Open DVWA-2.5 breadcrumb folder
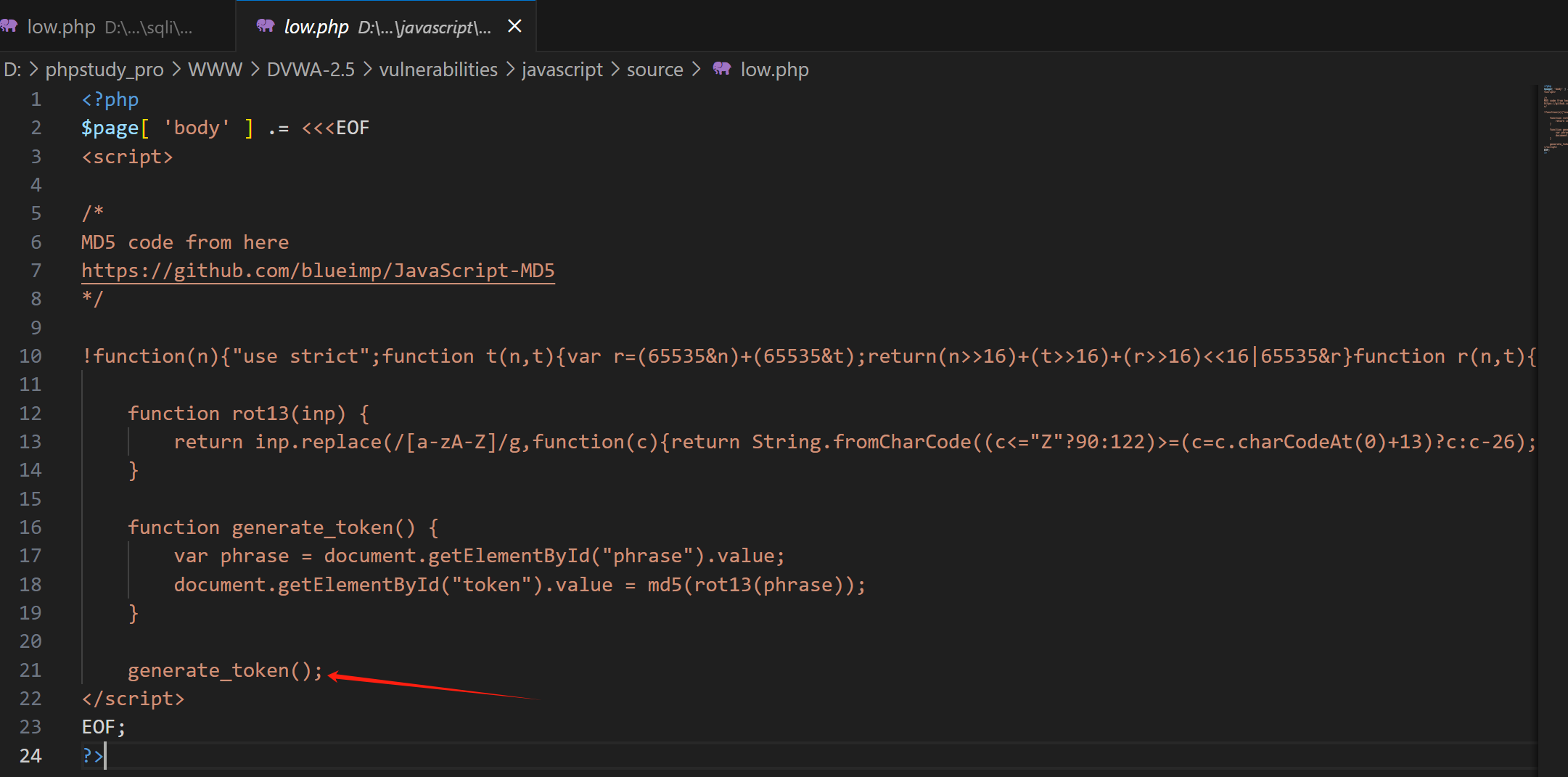This screenshot has width=1568, height=777. coord(311,70)
